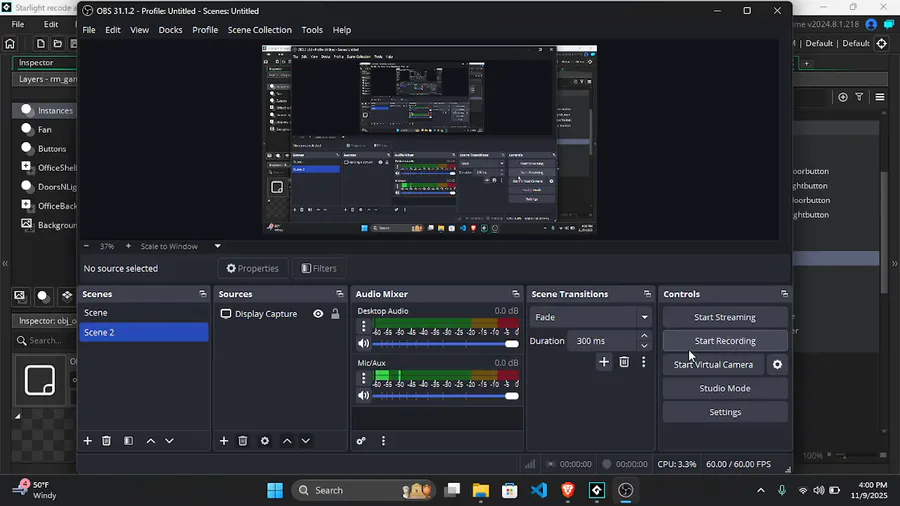Edit the transition Duration field
Screen dimensions: 900x506
tap(603, 341)
